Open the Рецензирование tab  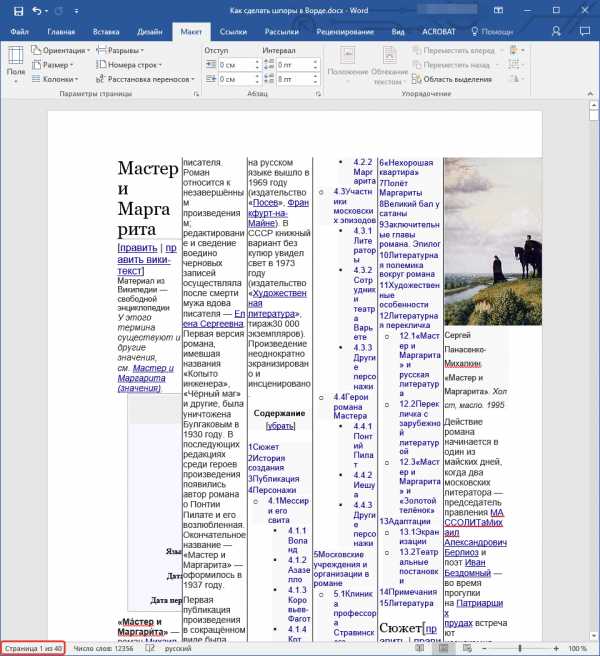point(345,31)
